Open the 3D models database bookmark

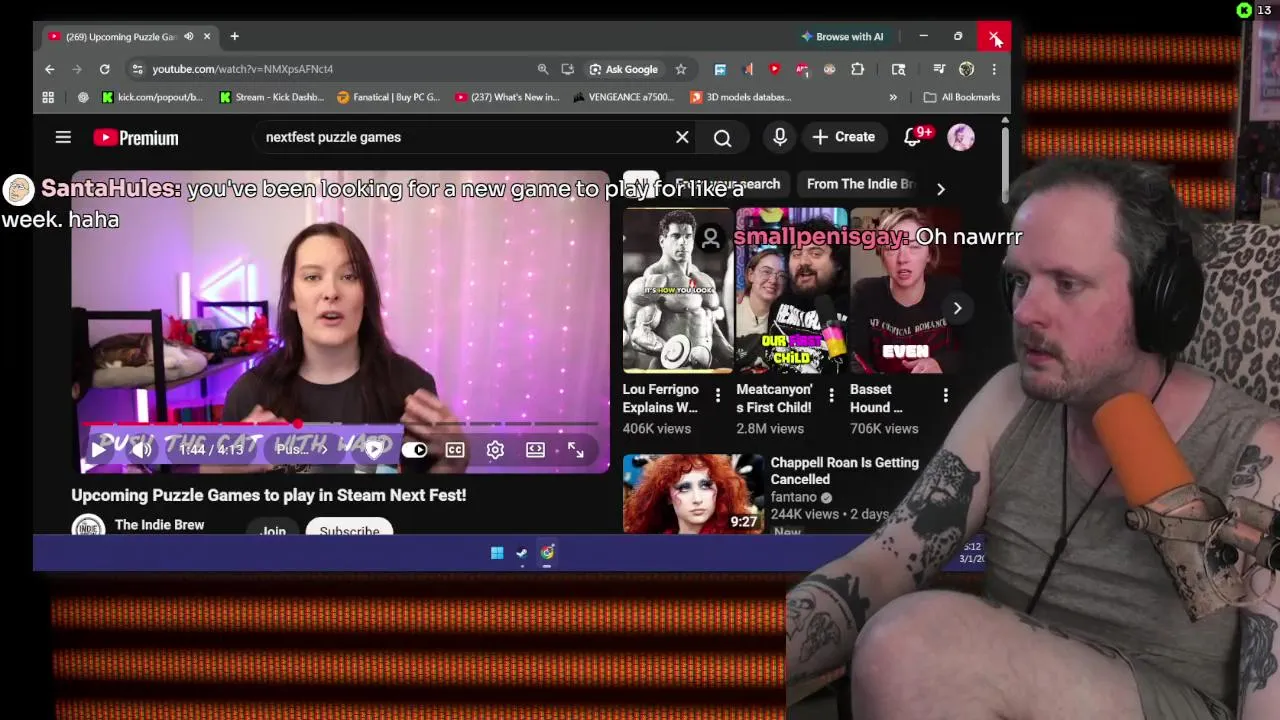pyautogui.click(x=741, y=97)
